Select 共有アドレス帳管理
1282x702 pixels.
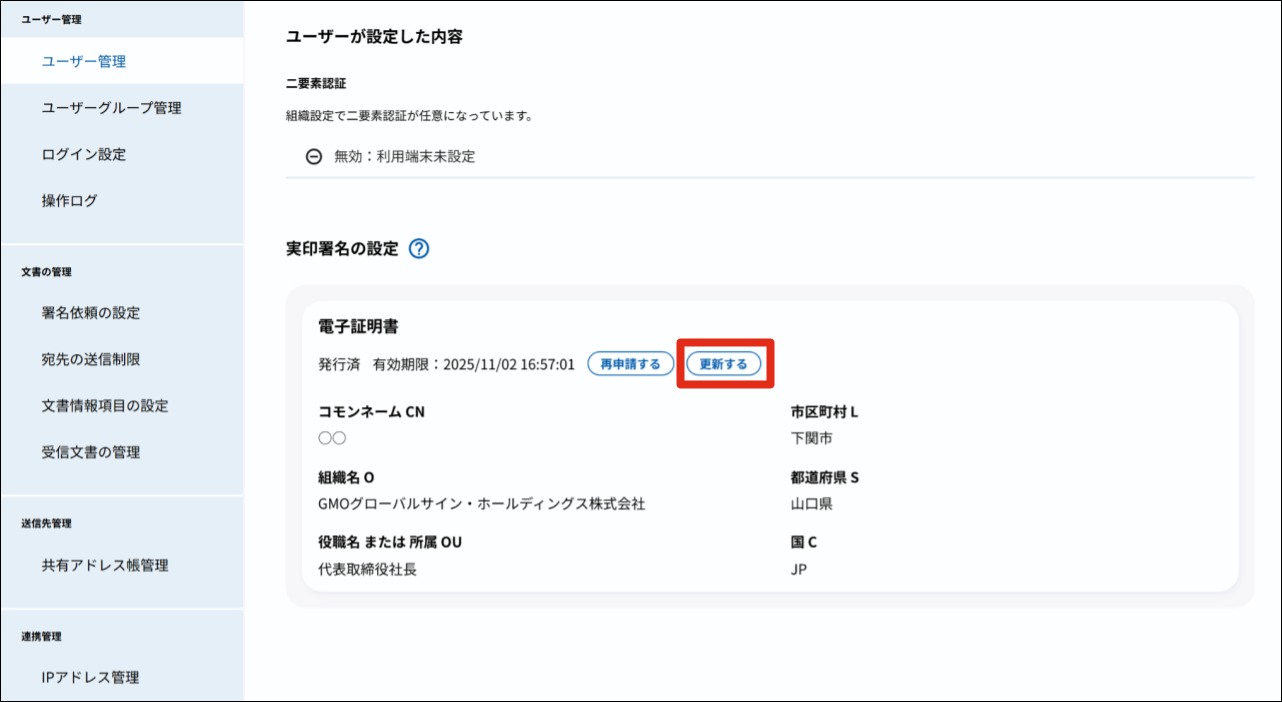pyautogui.click(x=105, y=565)
